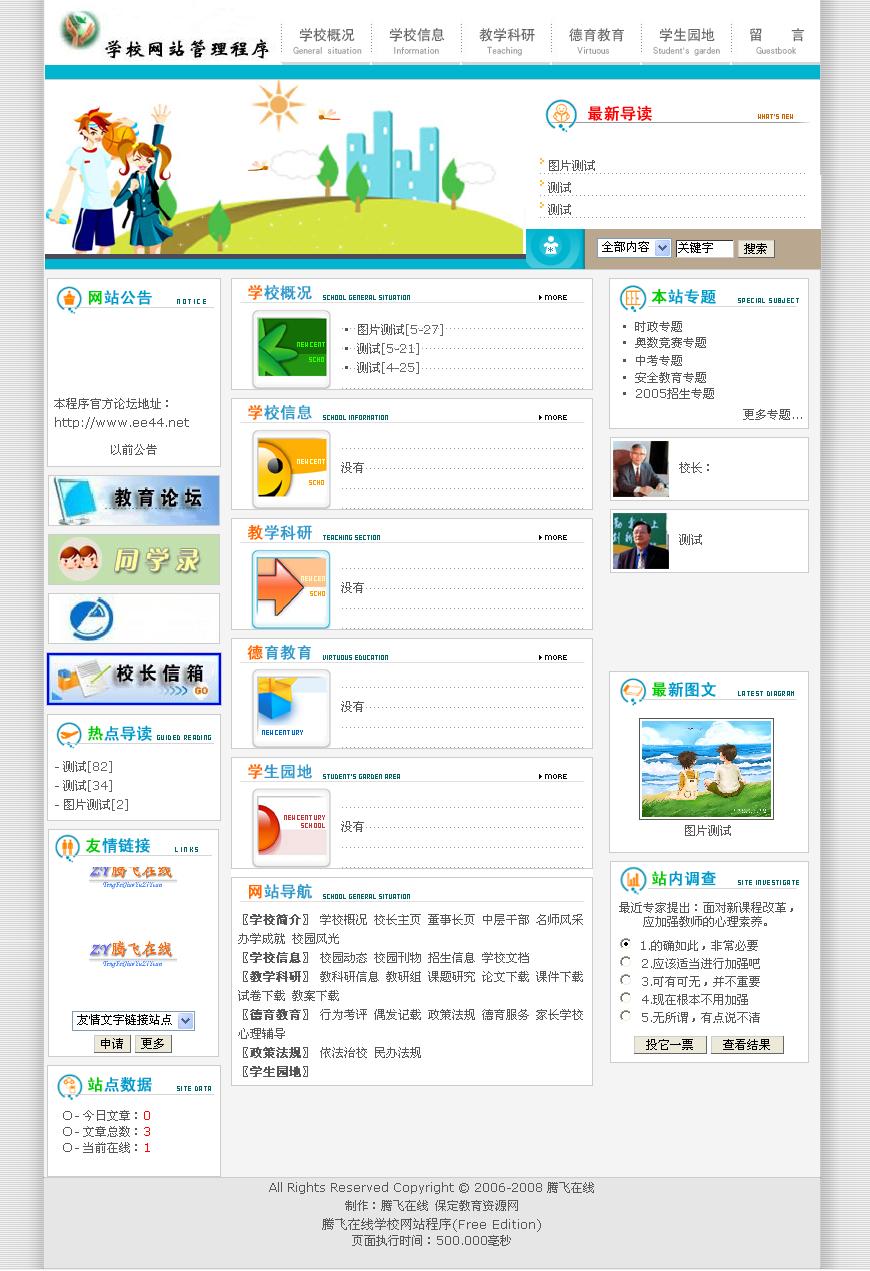Click the 搜索 search button
Image resolution: width=870 pixels, height=1271 pixels.
755,249
